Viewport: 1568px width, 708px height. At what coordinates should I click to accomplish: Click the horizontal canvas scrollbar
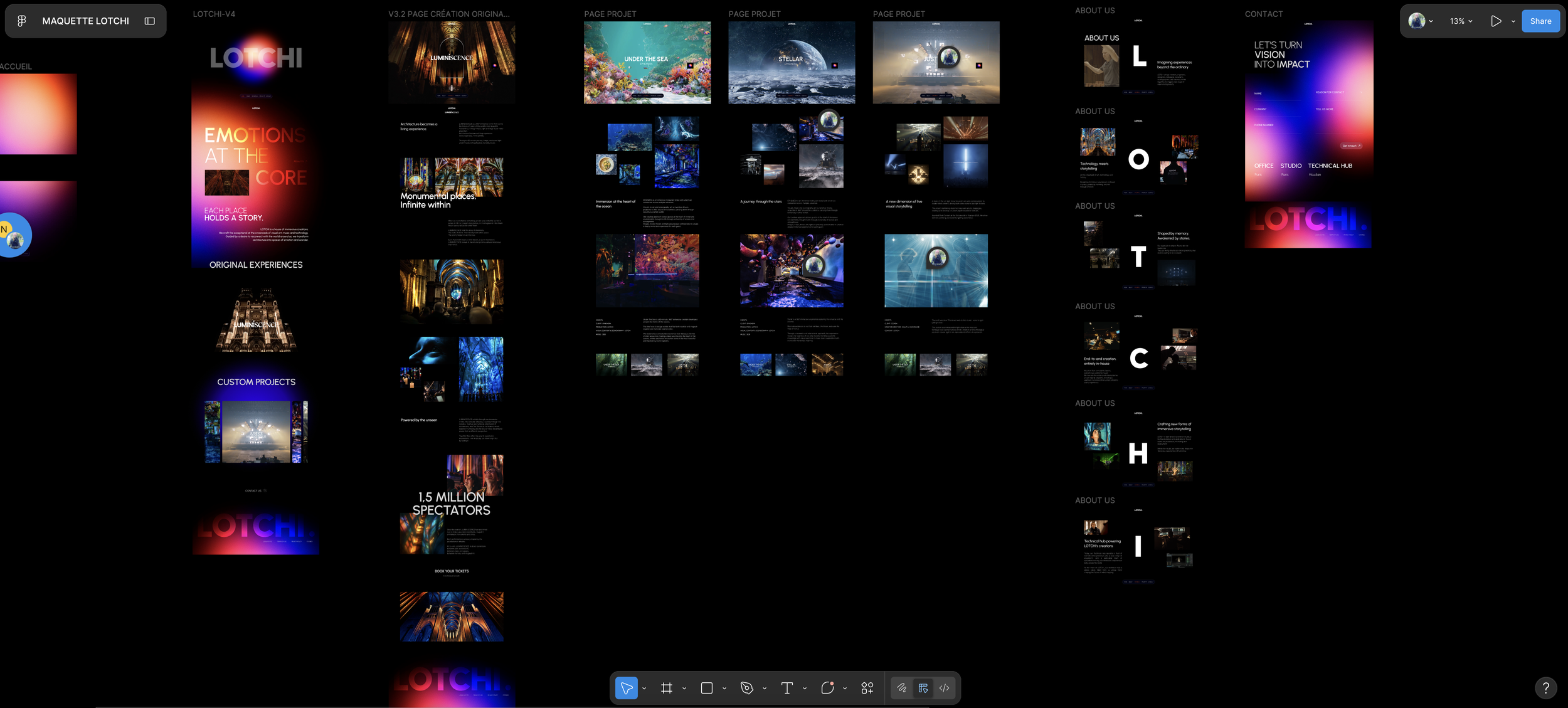[512, 706]
